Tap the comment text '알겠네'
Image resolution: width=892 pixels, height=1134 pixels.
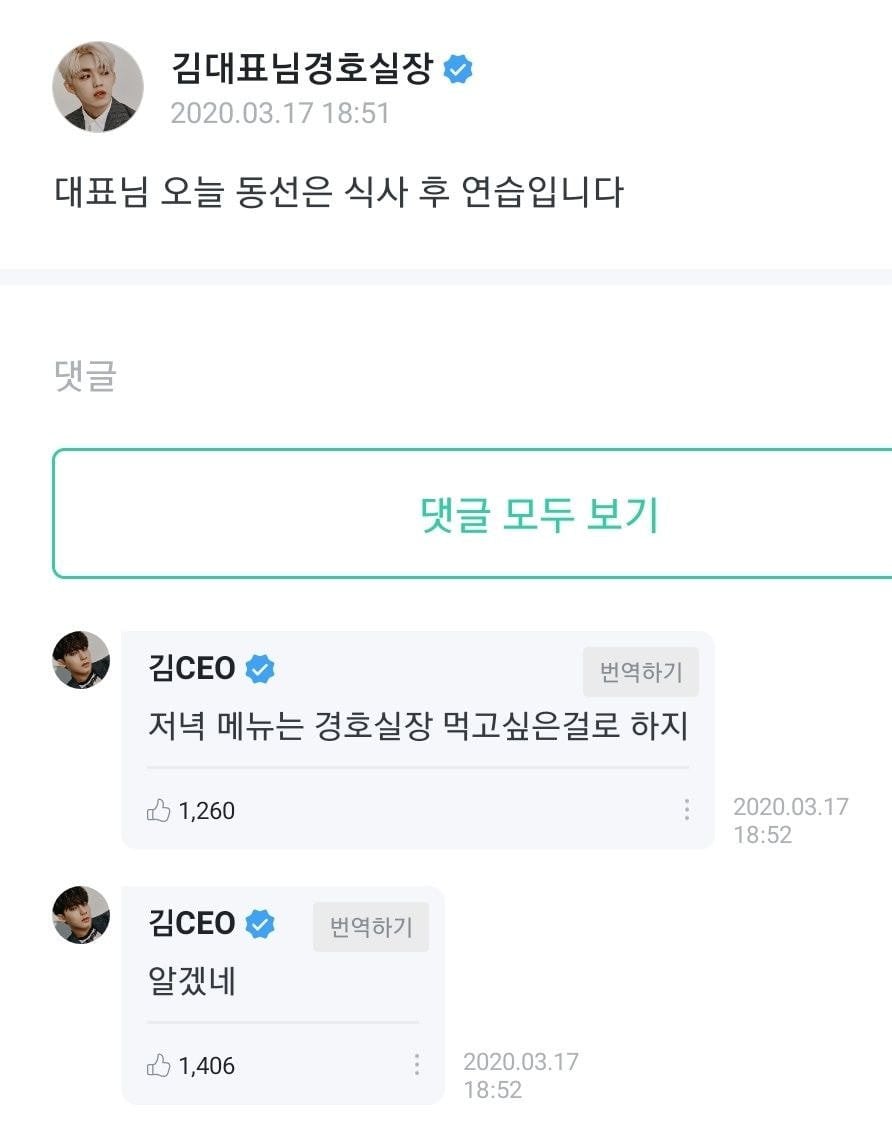191,981
